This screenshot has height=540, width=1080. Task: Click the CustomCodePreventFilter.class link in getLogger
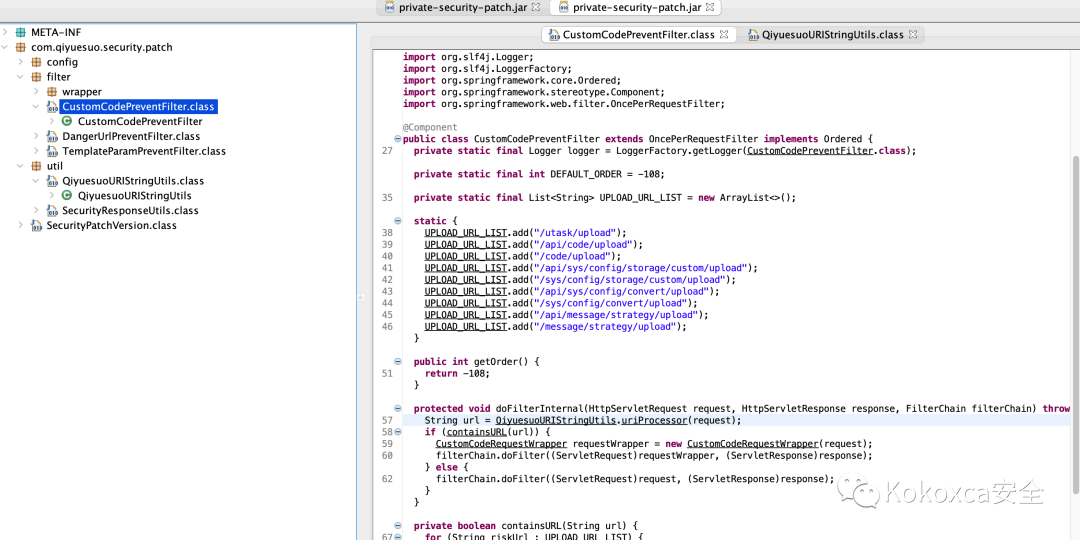pyautogui.click(x=811, y=151)
